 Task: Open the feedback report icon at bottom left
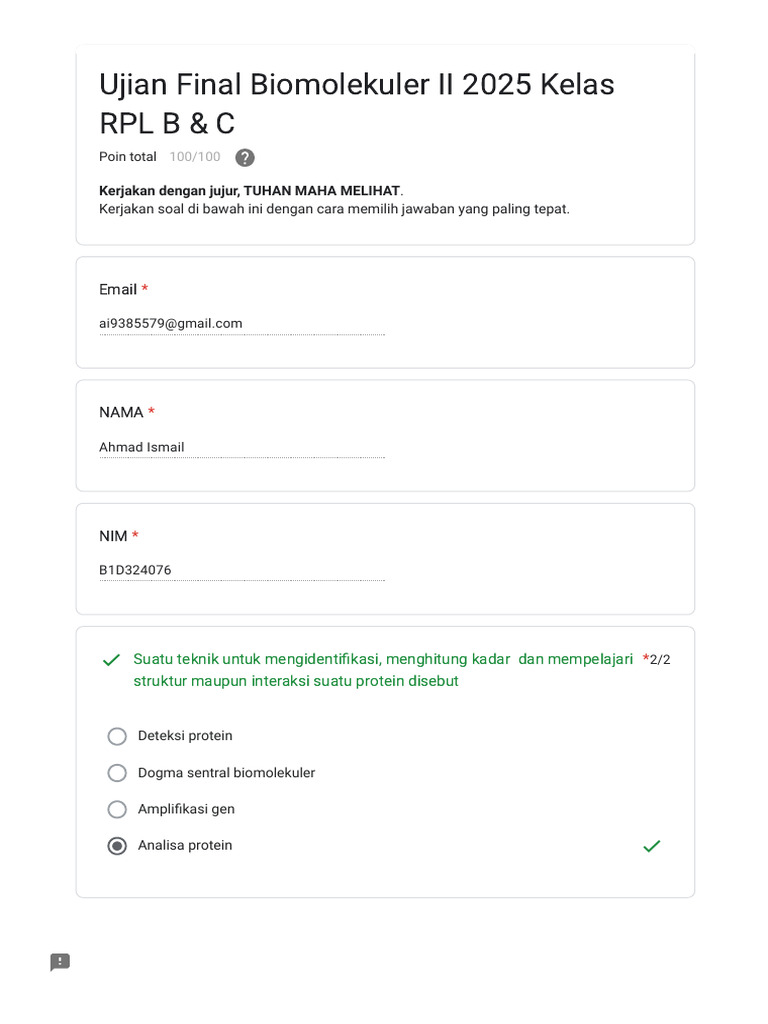(60, 962)
